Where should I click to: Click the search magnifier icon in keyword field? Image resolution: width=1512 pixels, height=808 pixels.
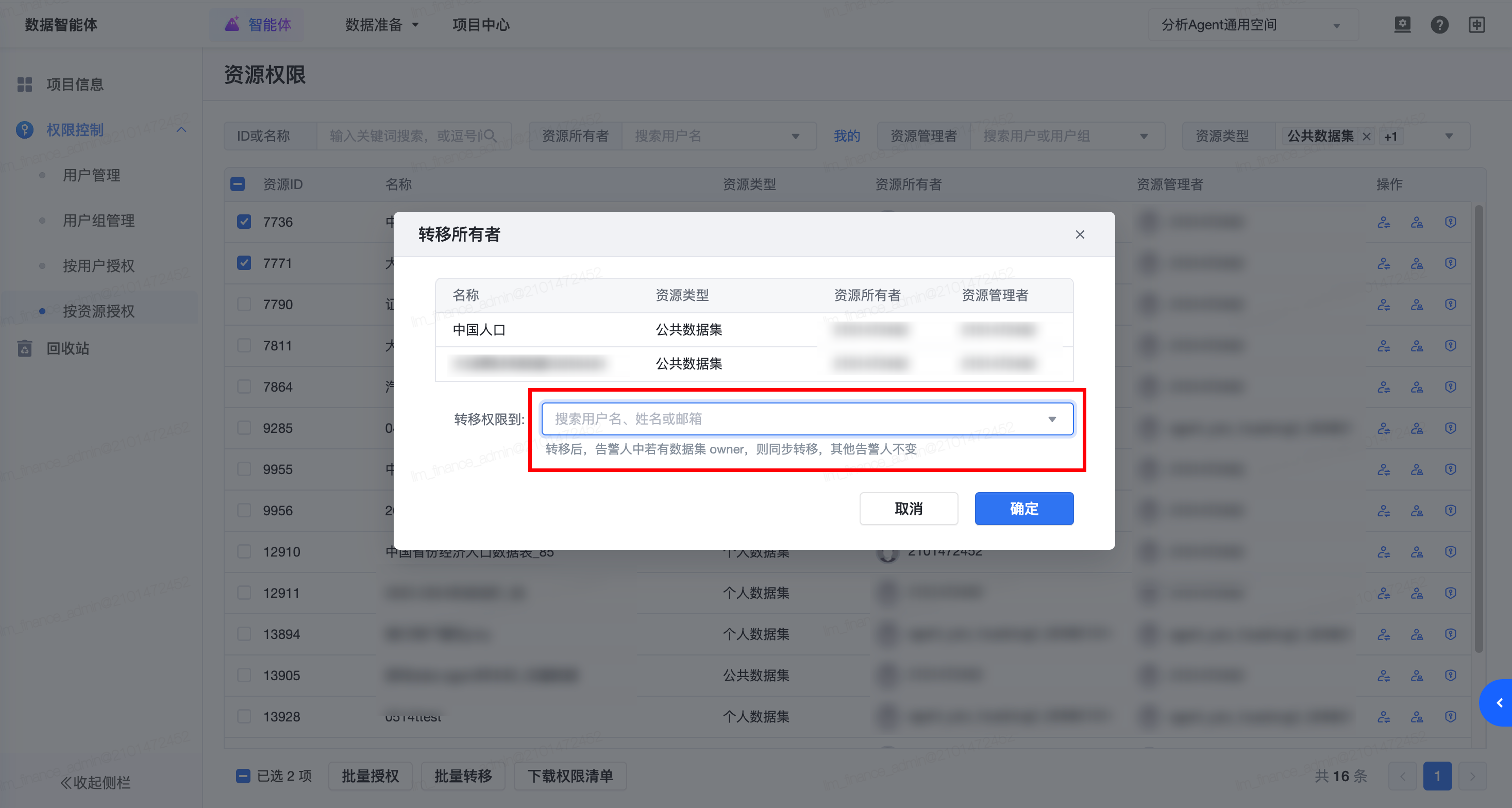tap(490, 136)
